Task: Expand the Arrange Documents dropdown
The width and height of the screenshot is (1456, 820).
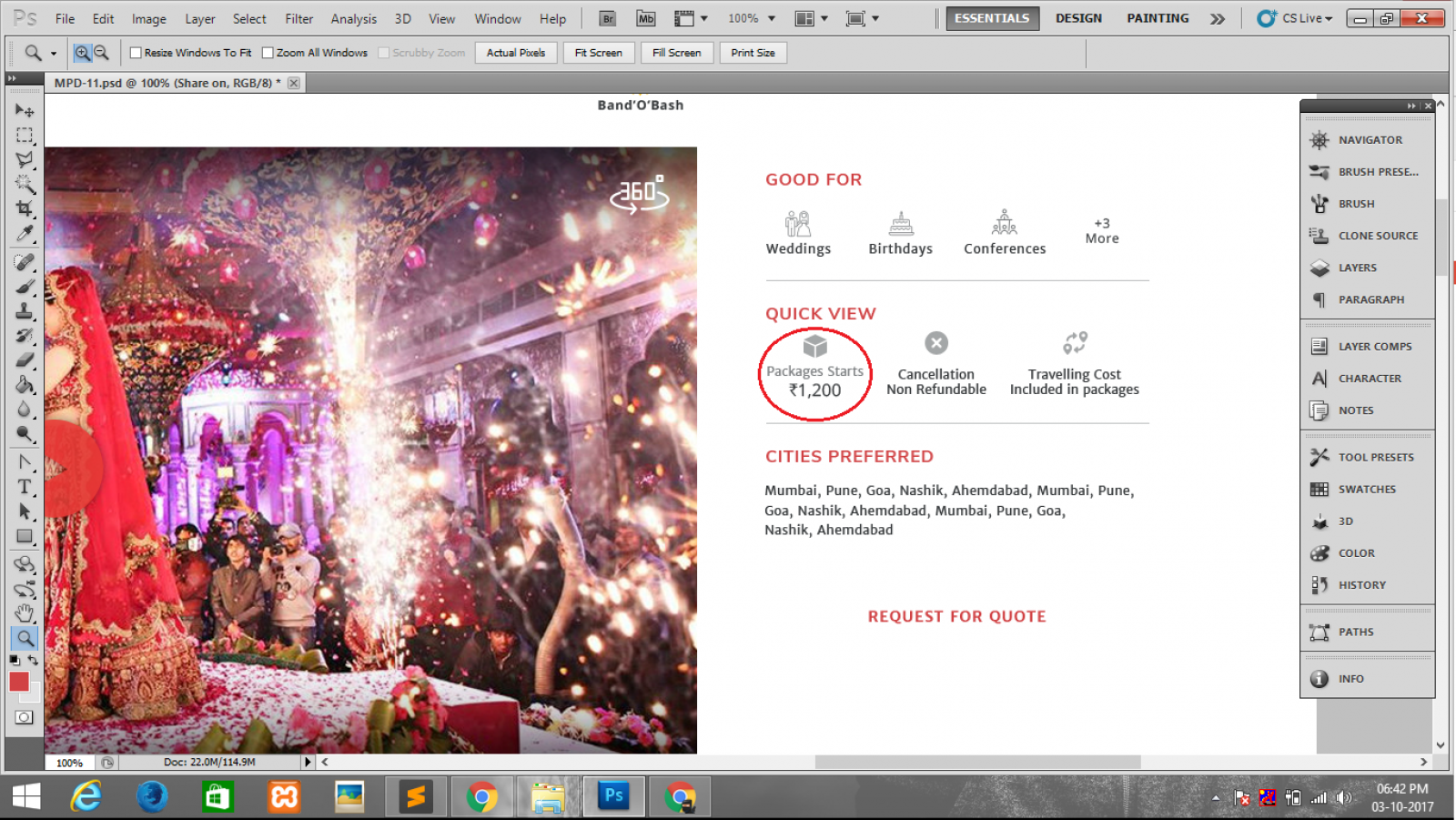Action: pyautogui.click(x=811, y=18)
